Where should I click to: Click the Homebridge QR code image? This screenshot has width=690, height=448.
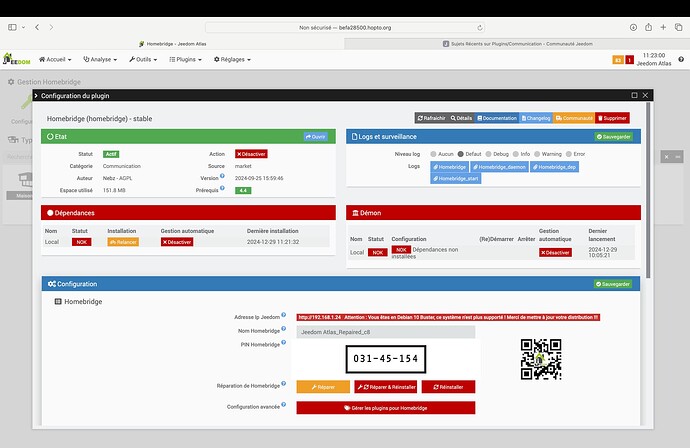[541, 360]
